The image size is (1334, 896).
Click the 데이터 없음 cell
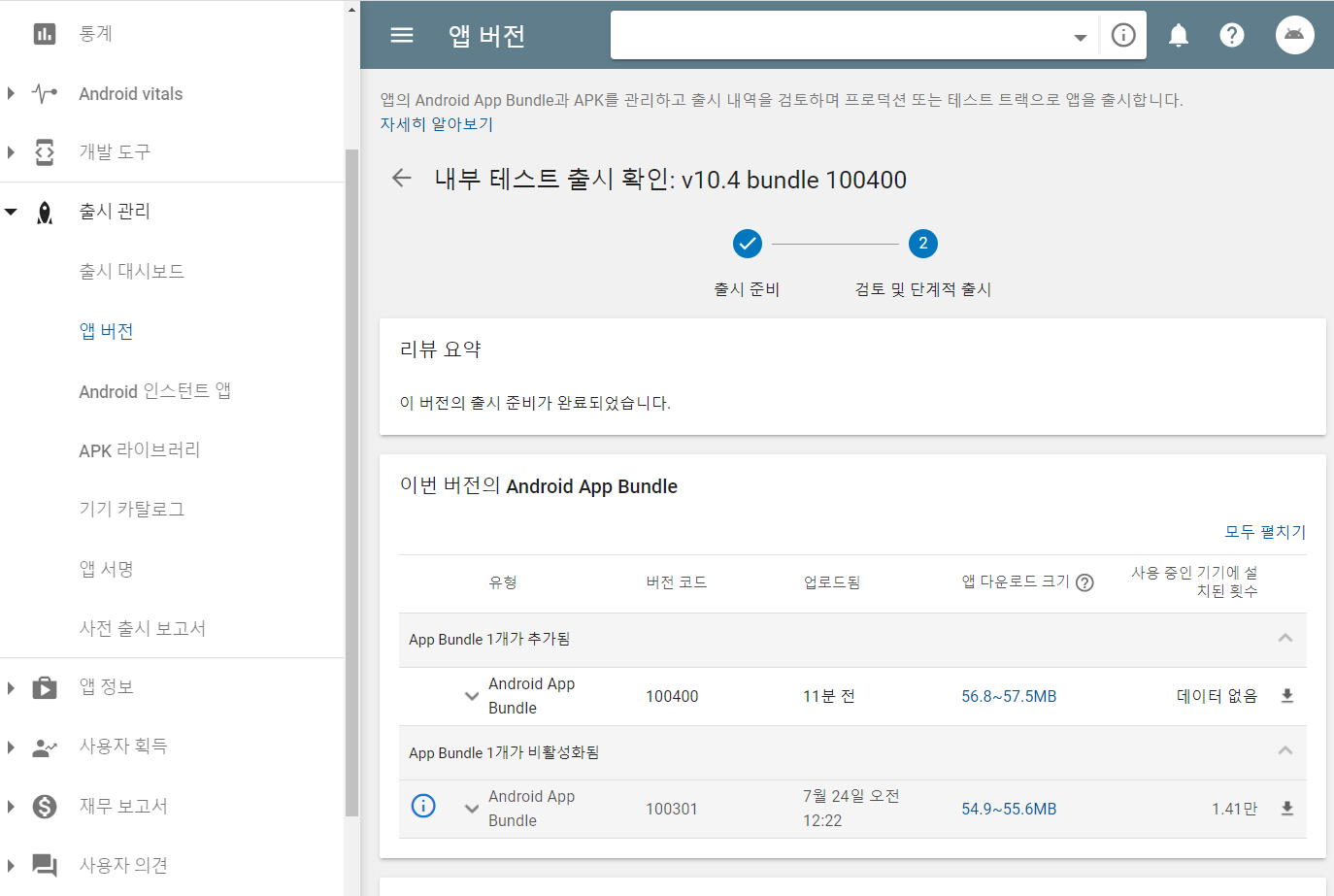click(1217, 696)
